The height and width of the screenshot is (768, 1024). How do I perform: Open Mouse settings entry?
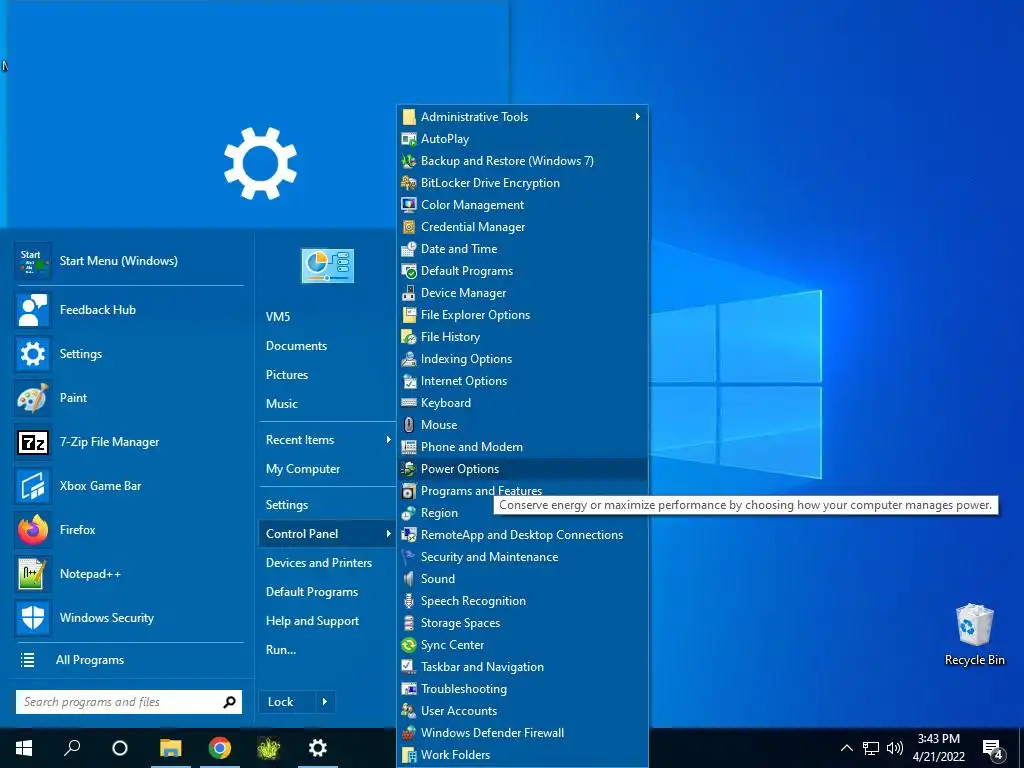[x=522, y=425]
